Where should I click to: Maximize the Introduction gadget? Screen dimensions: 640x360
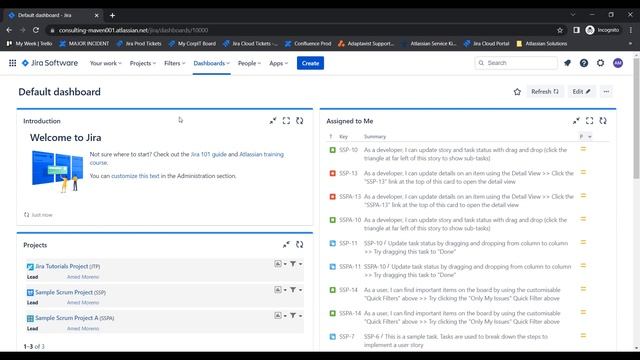[x=286, y=121]
